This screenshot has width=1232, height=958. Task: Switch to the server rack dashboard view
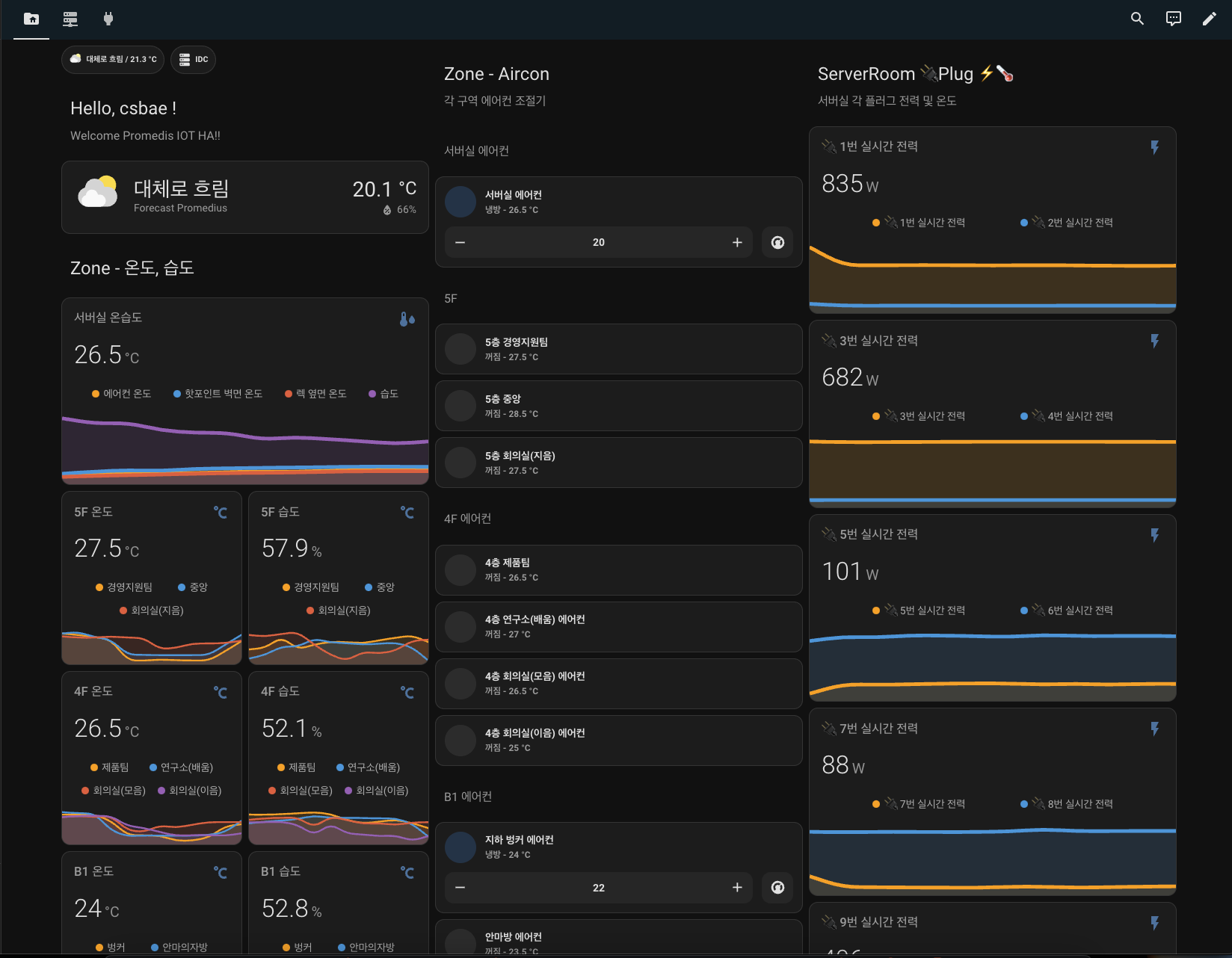70,19
